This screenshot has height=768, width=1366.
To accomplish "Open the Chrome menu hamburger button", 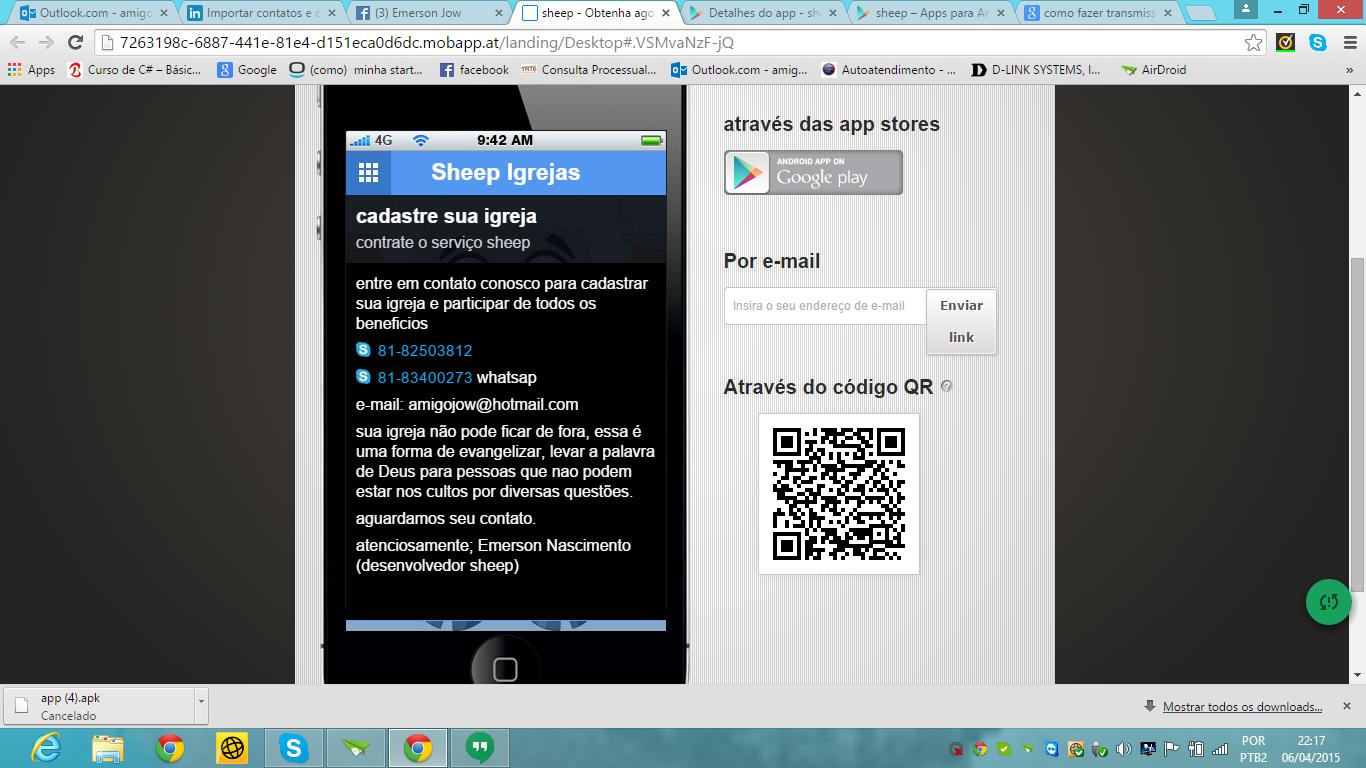I will pyautogui.click(x=1348, y=42).
